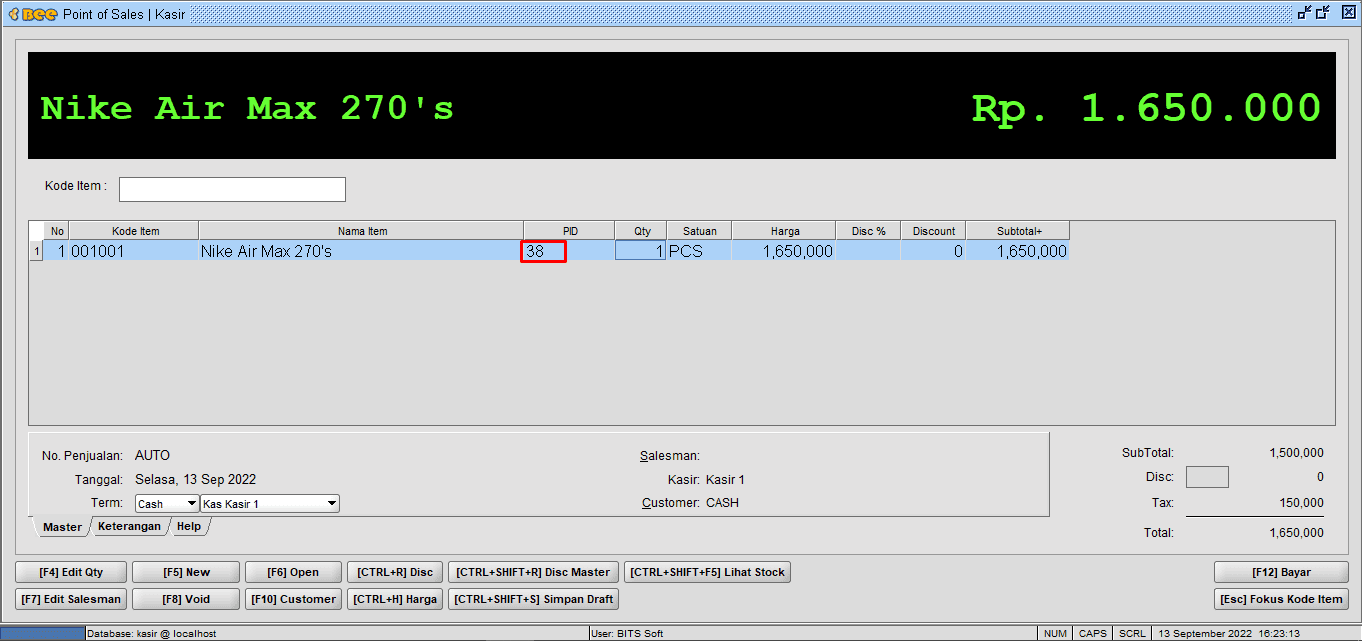Click the row selector for row 1
The height and width of the screenshot is (641, 1362).
point(36,251)
